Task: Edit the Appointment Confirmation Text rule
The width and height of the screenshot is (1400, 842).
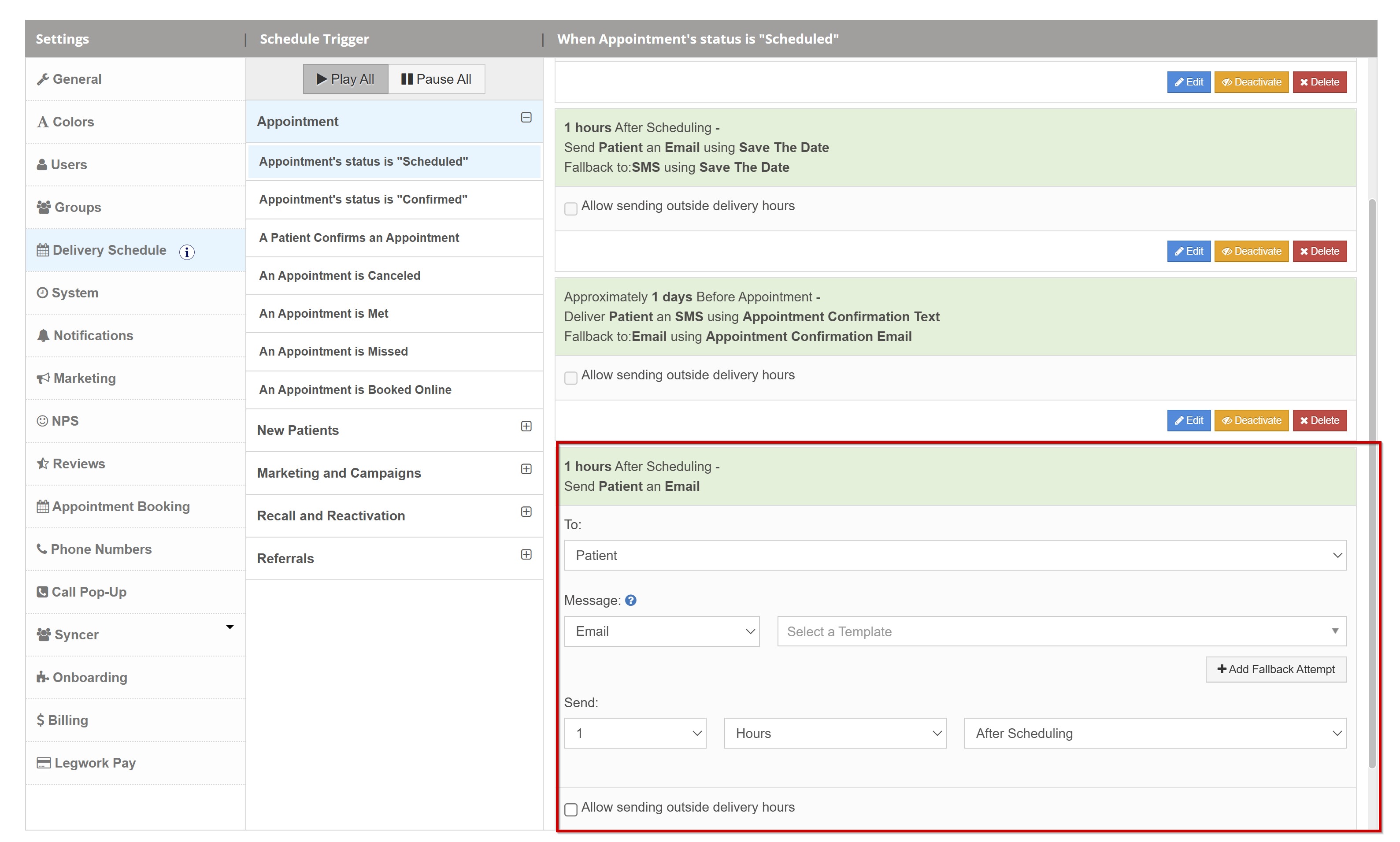Action: point(1189,420)
